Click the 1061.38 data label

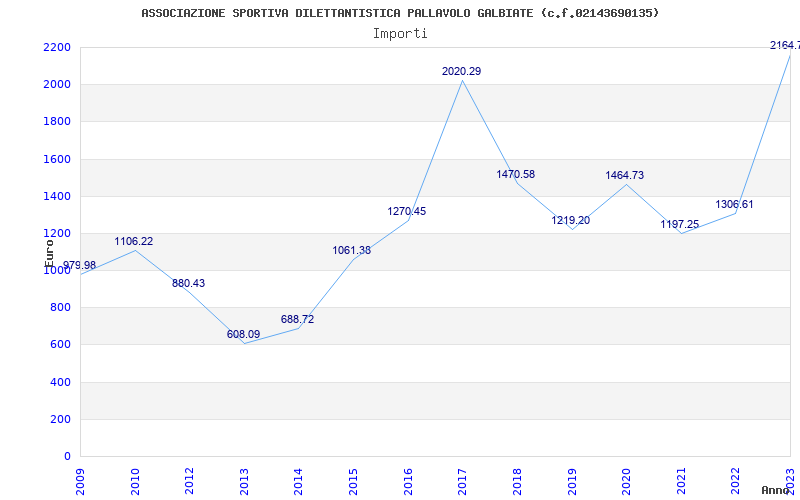coord(352,250)
